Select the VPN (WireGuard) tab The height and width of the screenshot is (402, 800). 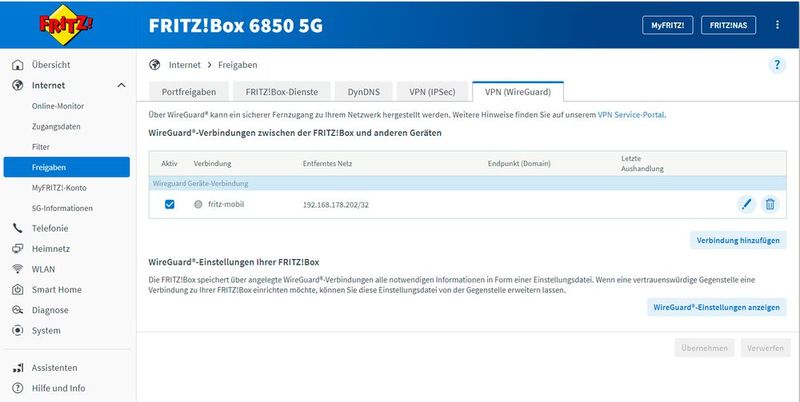pos(518,92)
